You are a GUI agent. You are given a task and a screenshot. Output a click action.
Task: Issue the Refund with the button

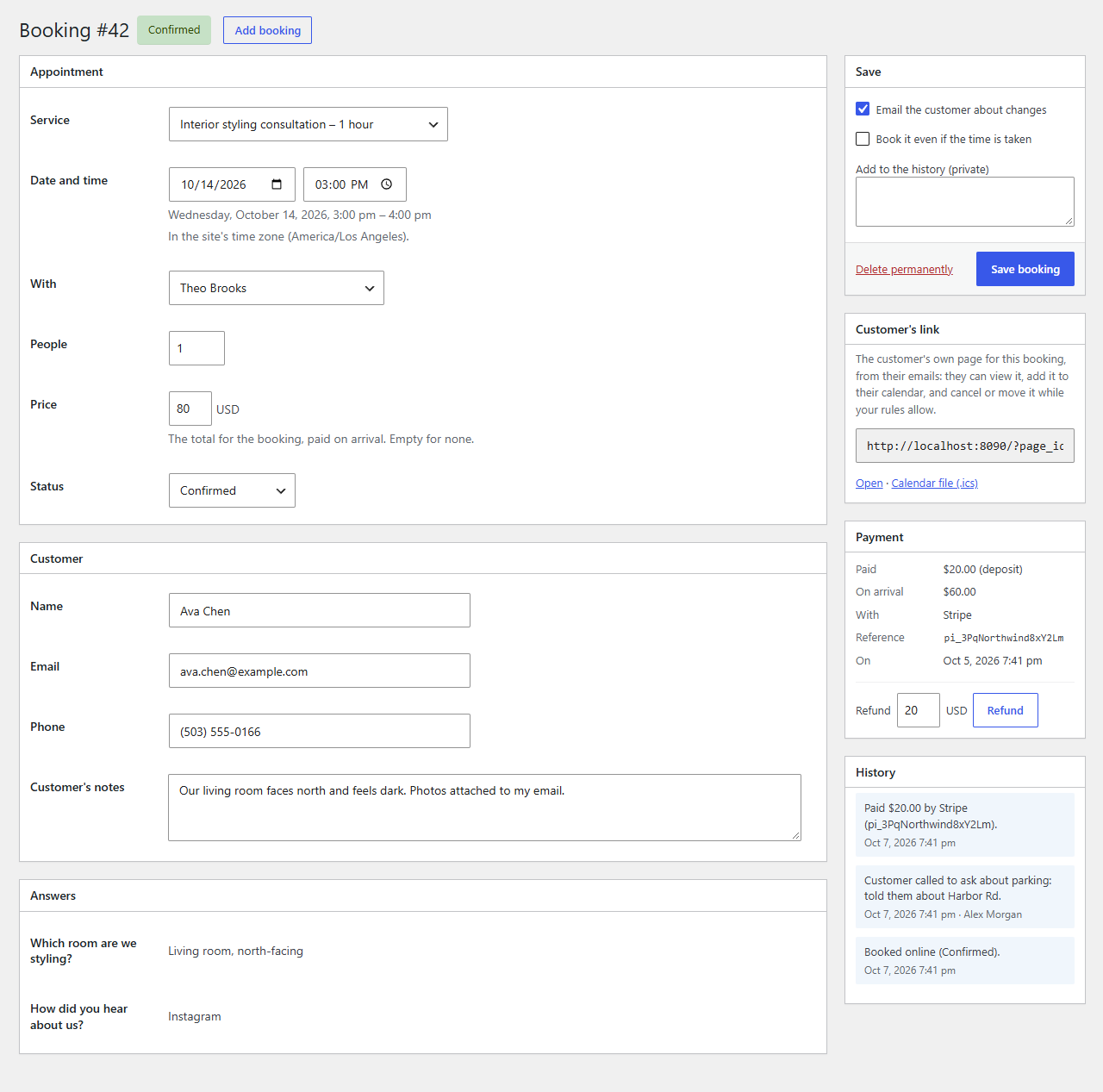pos(1006,710)
